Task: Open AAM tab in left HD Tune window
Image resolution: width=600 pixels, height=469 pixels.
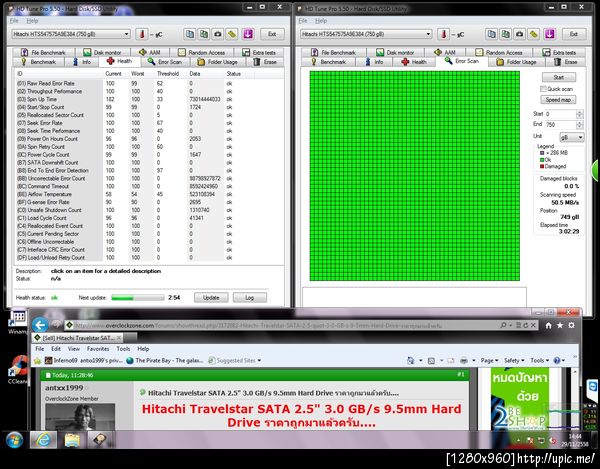Action: coord(149,52)
